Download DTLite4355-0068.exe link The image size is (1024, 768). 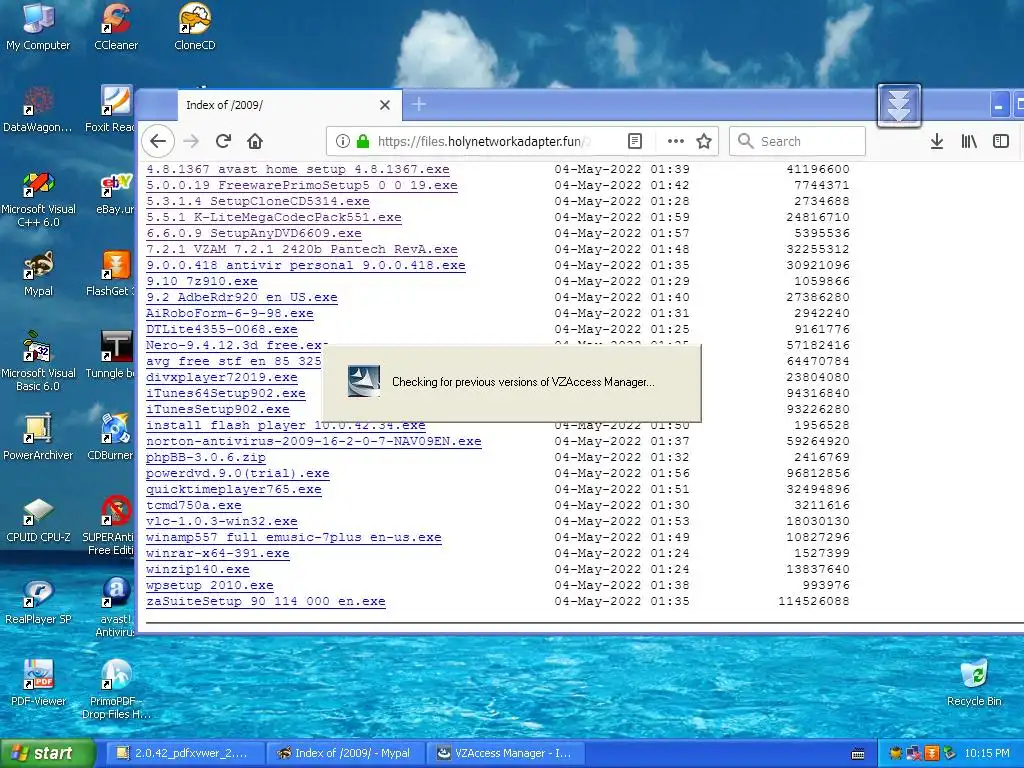tap(221, 329)
